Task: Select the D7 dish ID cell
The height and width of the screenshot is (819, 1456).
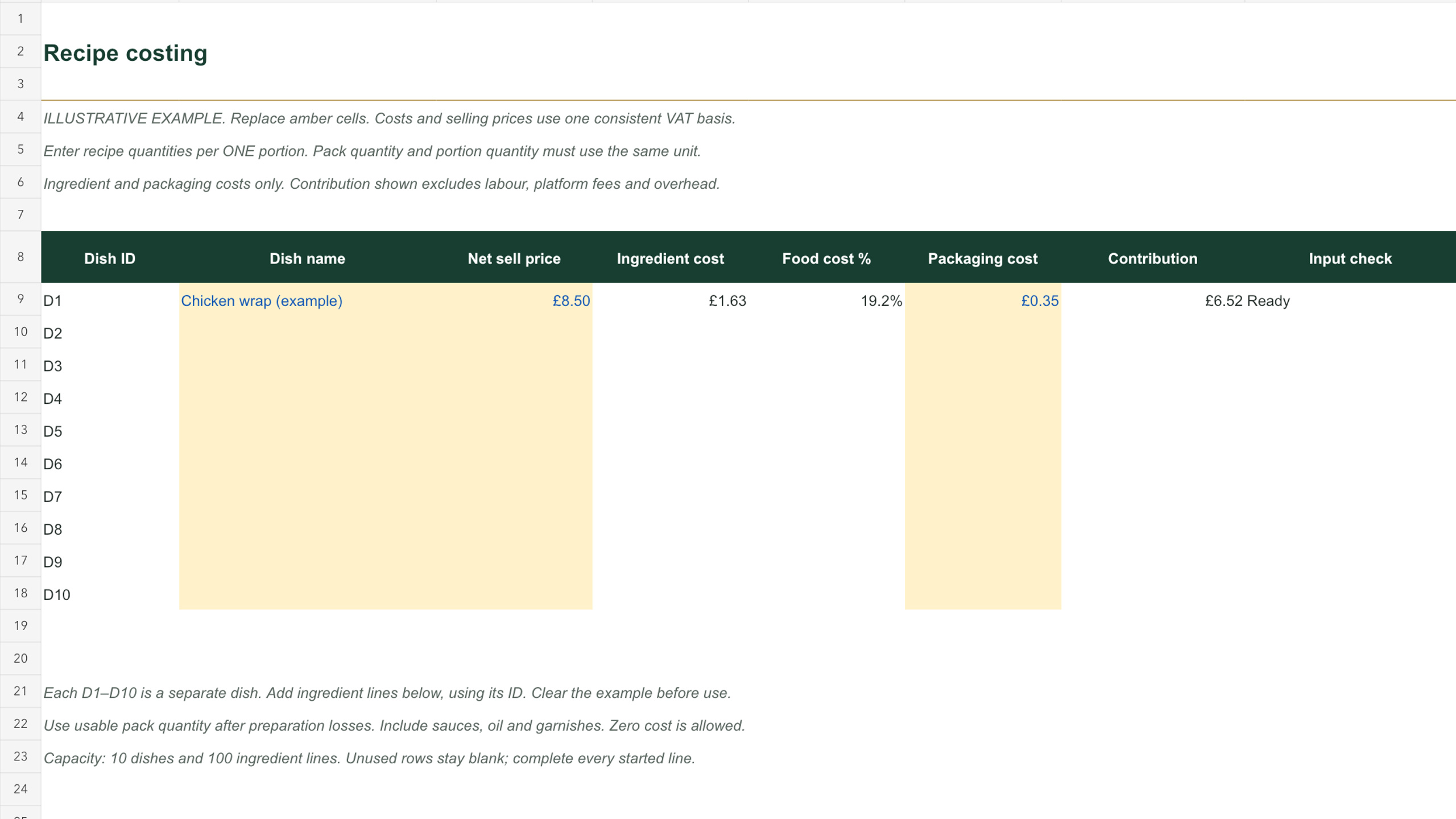Action: (x=110, y=497)
